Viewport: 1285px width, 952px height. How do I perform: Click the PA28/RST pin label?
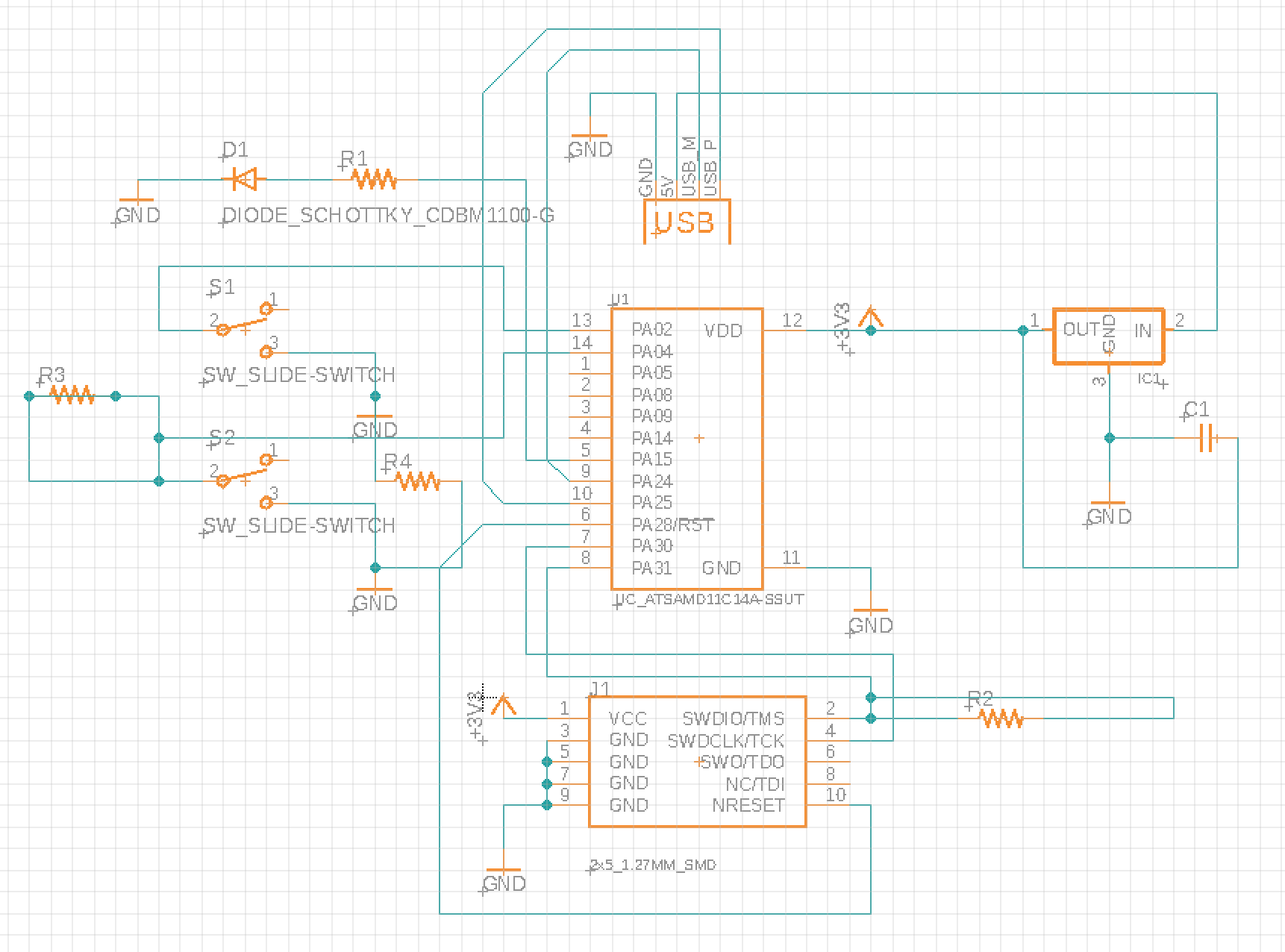coord(673,524)
